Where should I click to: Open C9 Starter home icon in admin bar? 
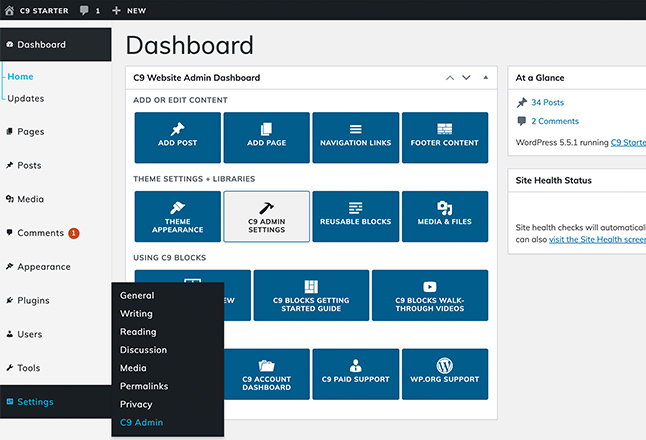point(9,10)
